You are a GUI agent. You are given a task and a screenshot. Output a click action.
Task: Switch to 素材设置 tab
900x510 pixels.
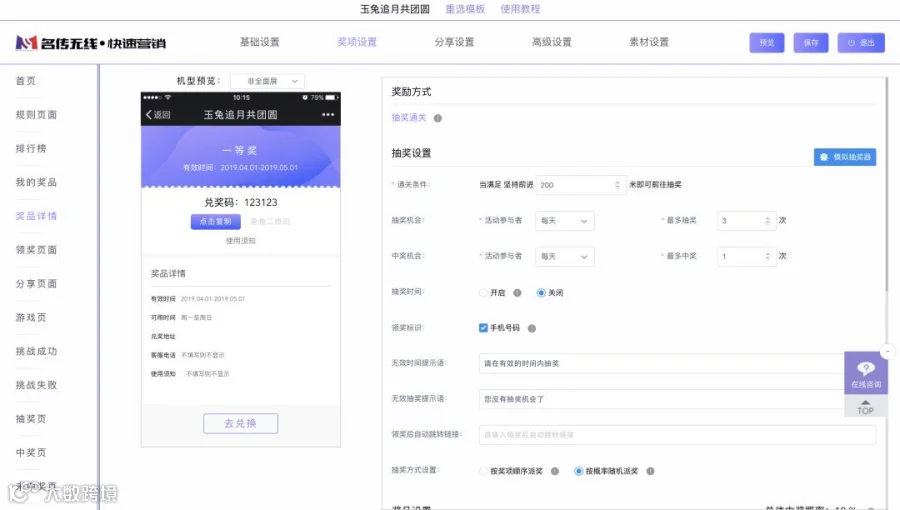coord(649,42)
